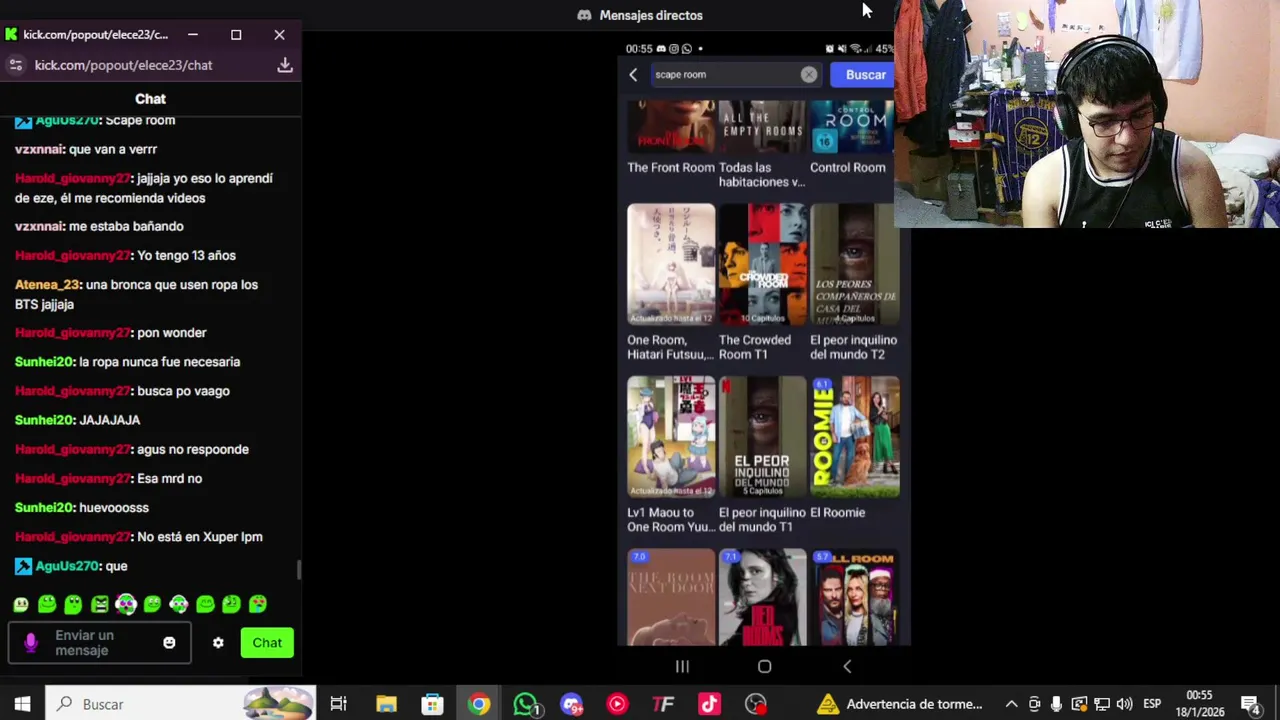This screenshot has height=720, width=1280.
Task: Click the kick.com popout URL text
Action: coord(123,65)
